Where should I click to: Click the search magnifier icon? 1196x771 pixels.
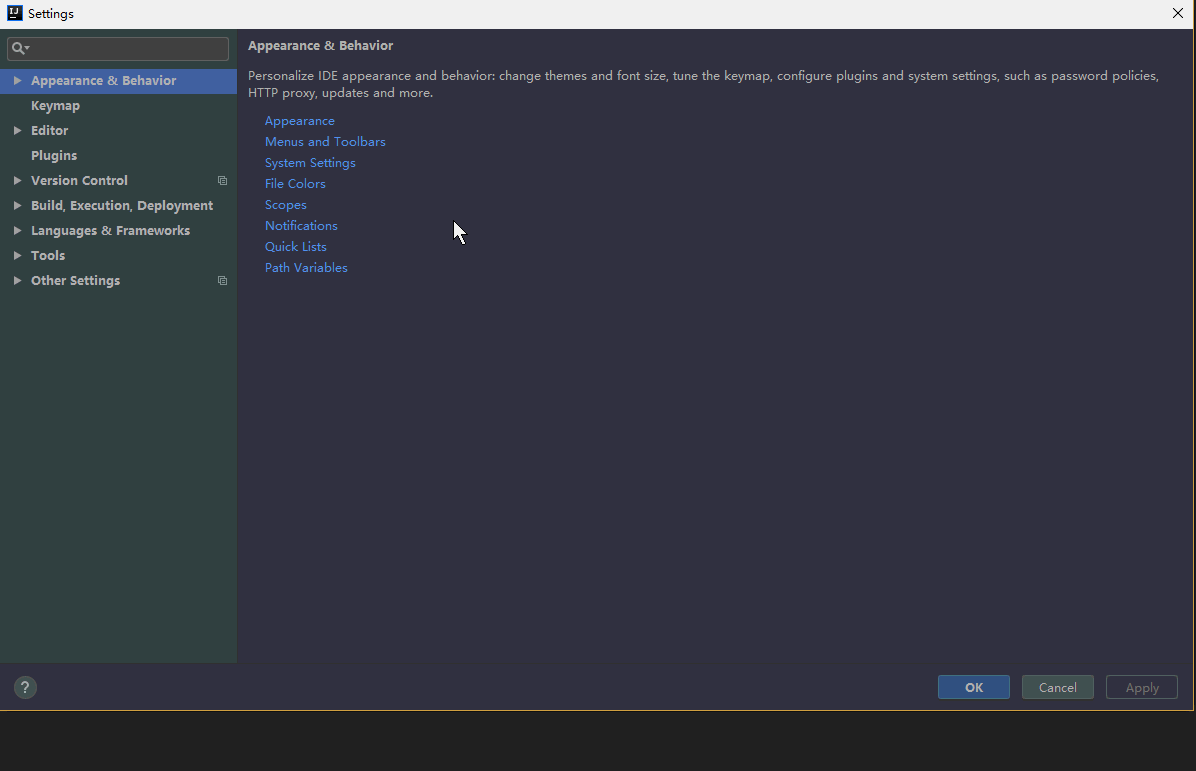[x=19, y=49]
